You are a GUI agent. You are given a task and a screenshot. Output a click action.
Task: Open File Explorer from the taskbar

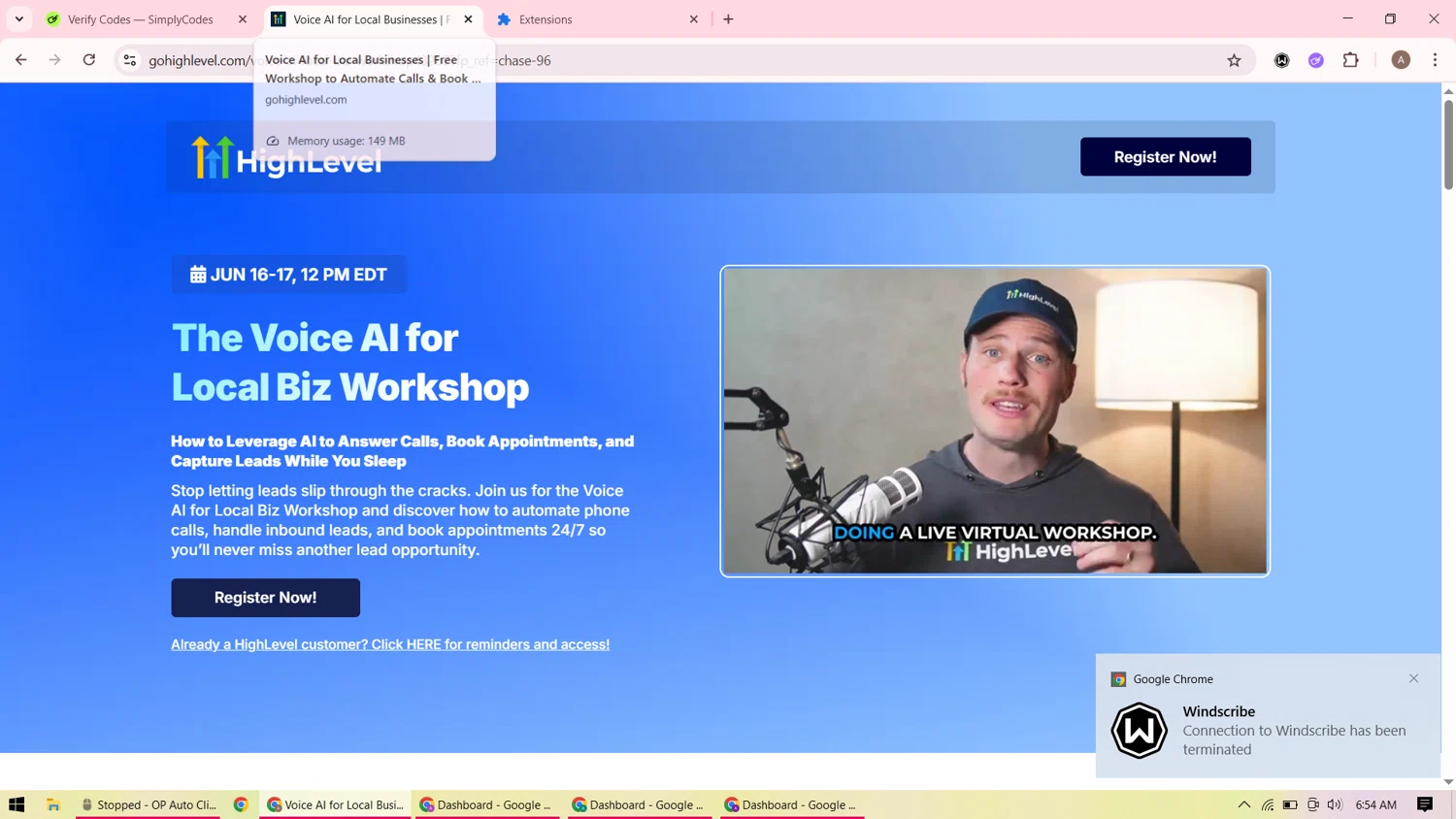pos(53,804)
